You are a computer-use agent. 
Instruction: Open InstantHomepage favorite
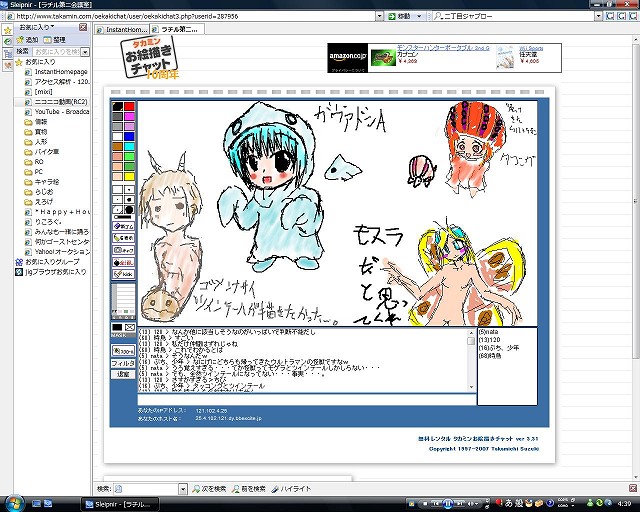56,71
